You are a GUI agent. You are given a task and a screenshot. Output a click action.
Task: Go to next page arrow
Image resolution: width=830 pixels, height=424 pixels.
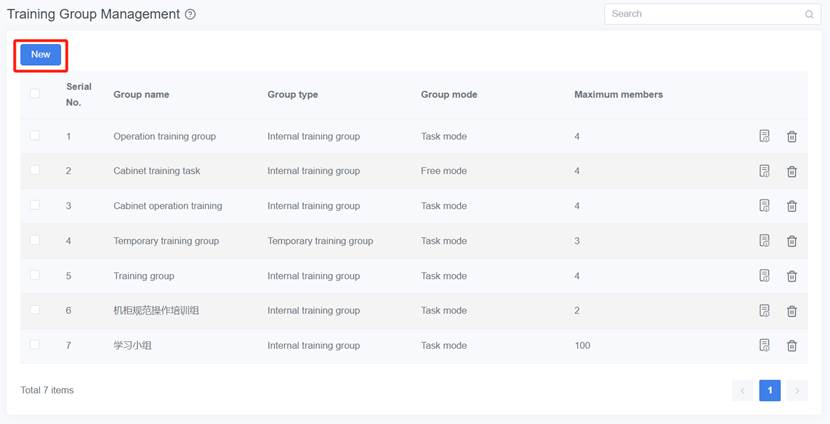point(796,391)
